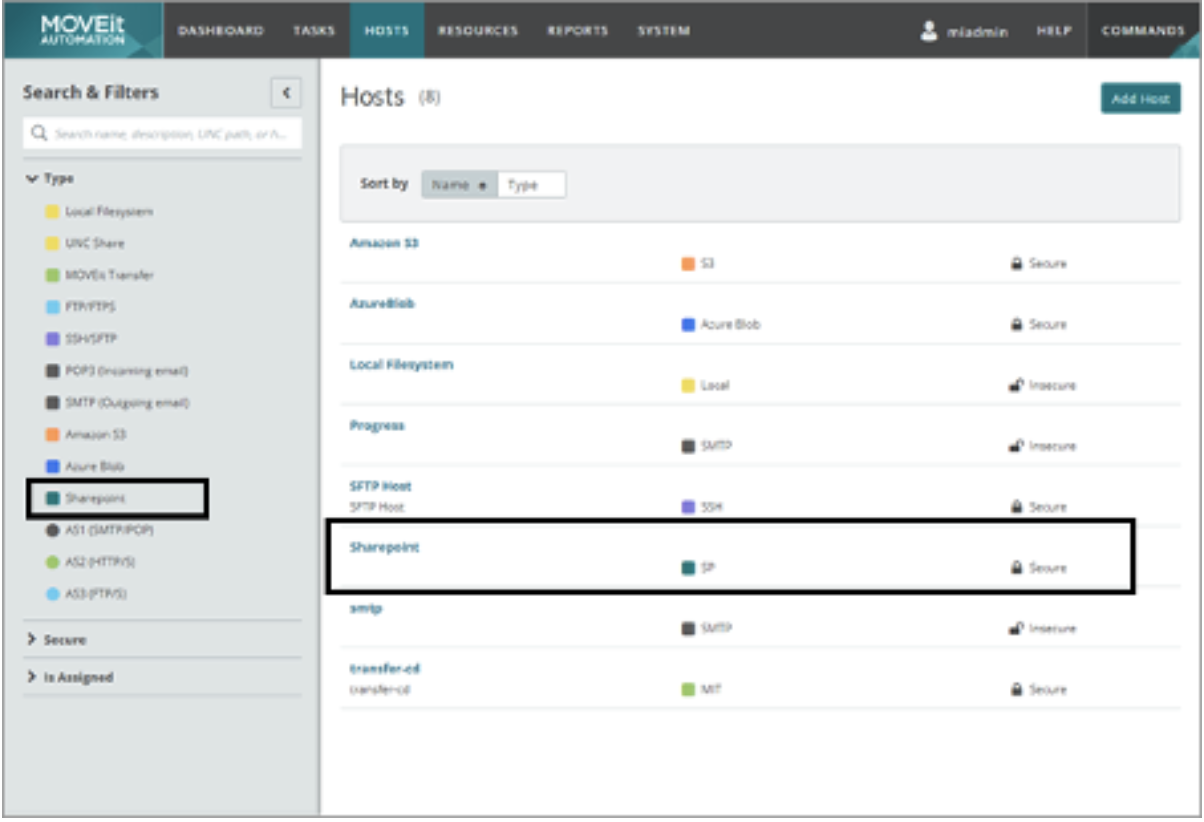Image resolution: width=1204 pixels, height=822 pixels.
Task: Click the SP type icon in Sharepoint row
Action: pos(688,568)
